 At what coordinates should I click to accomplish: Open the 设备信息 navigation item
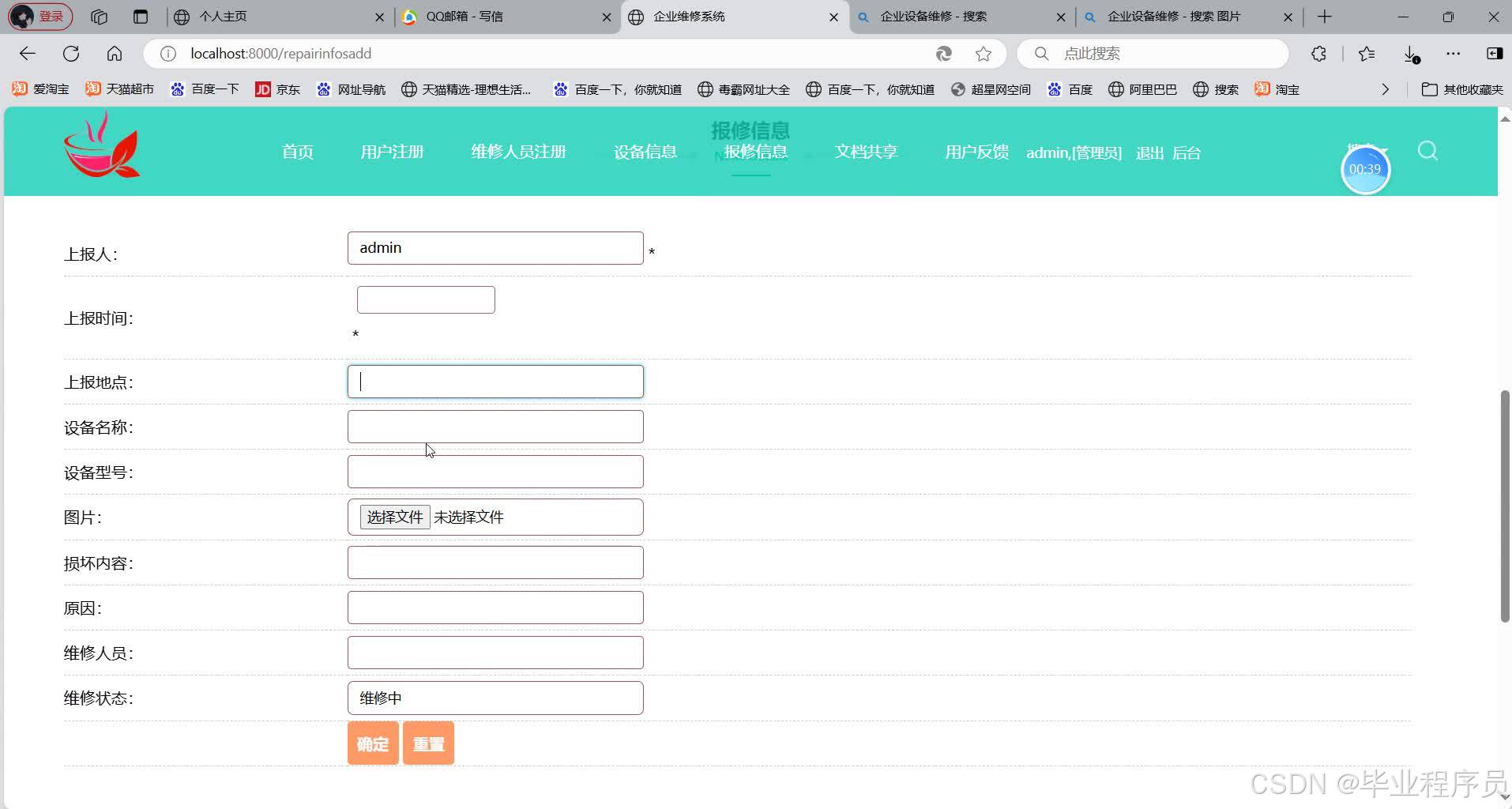645,152
